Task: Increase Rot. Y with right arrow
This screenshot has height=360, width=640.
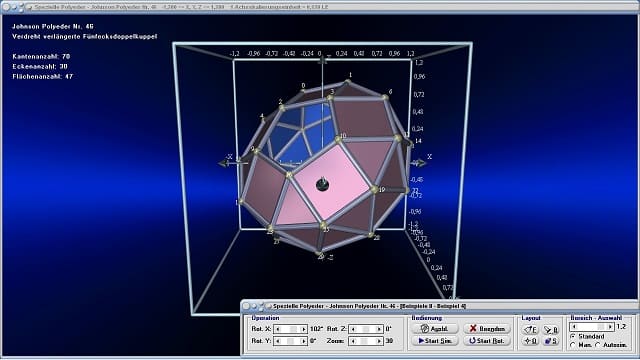Action: [303, 341]
